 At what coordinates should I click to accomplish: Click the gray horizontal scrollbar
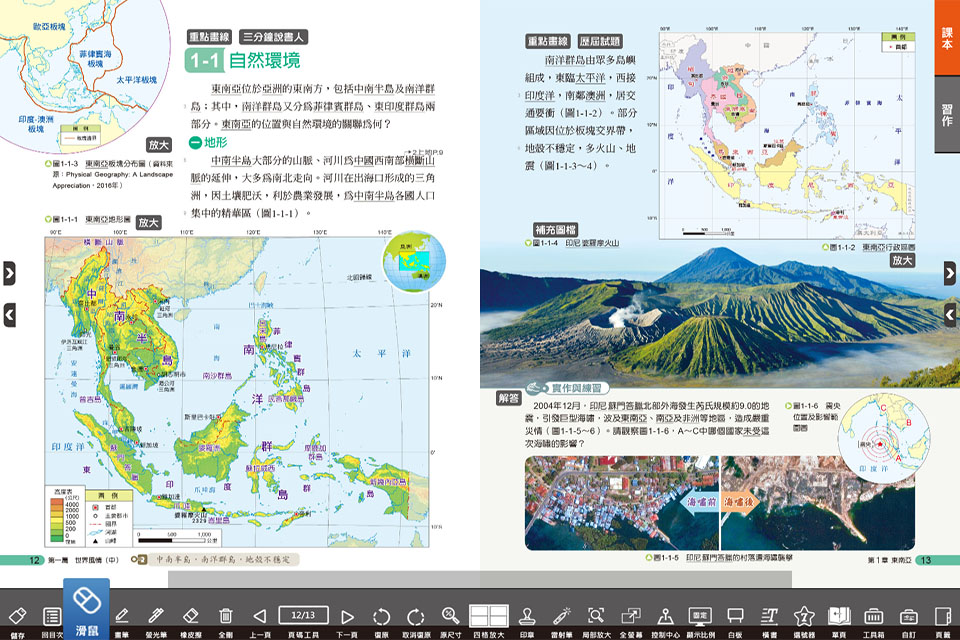(x=480, y=579)
